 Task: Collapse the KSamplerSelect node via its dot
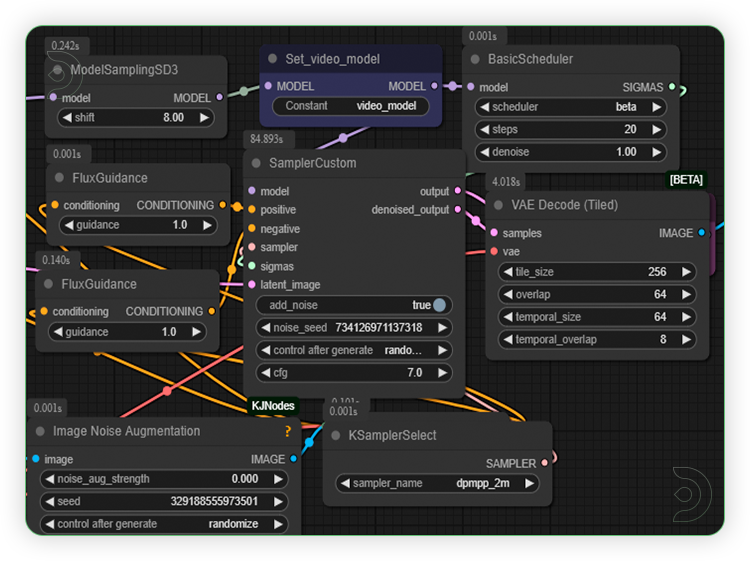pyautogui.click(x=336, y=435)
